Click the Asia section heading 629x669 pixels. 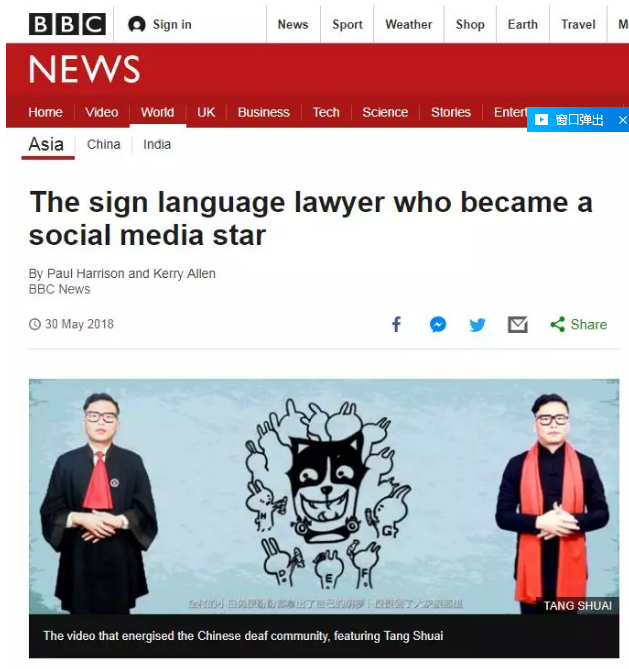(x=47, y=144)
